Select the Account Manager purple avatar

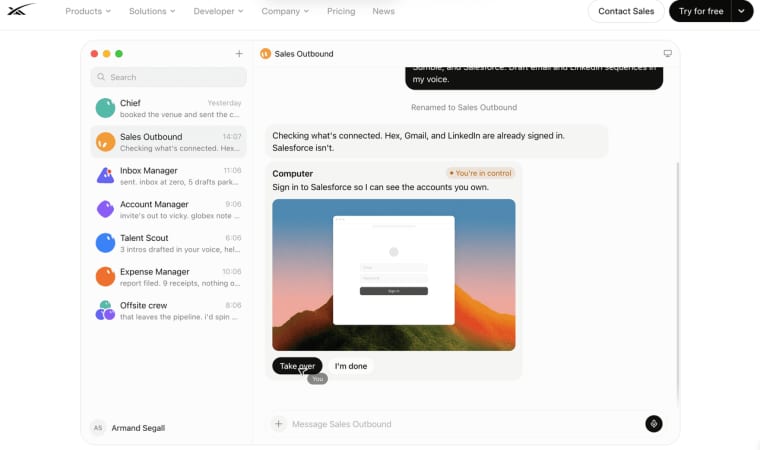click(x=105, y=209)
